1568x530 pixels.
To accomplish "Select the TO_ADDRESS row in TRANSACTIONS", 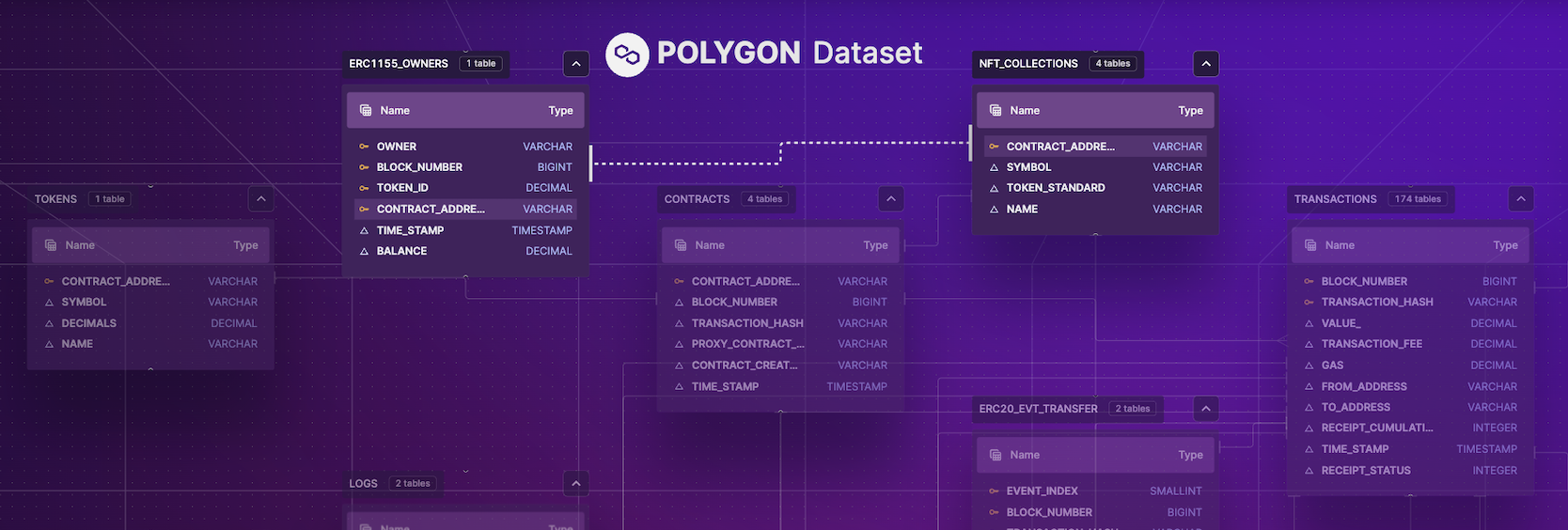I will pyautogui.click(x=1410, y=407).
